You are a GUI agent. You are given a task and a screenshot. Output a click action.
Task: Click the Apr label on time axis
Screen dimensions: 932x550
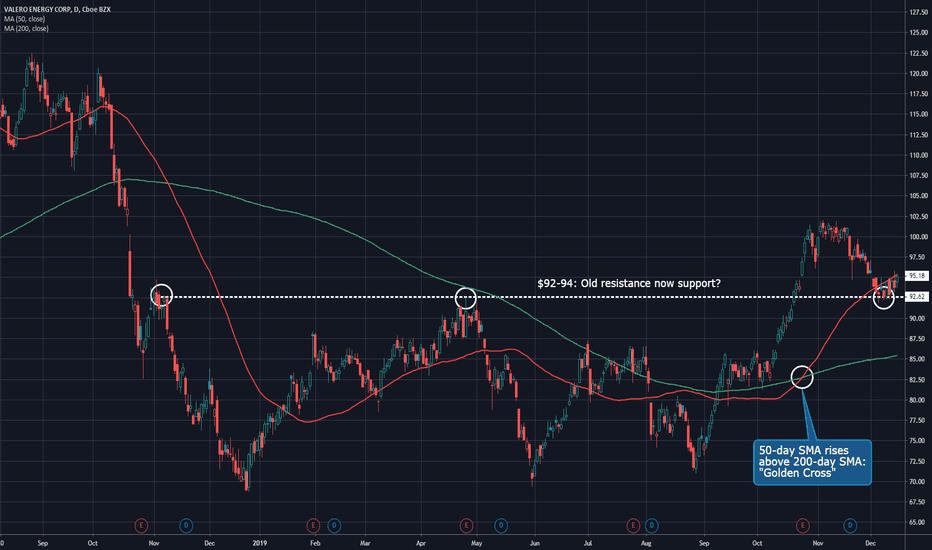[x=421, y=543]
